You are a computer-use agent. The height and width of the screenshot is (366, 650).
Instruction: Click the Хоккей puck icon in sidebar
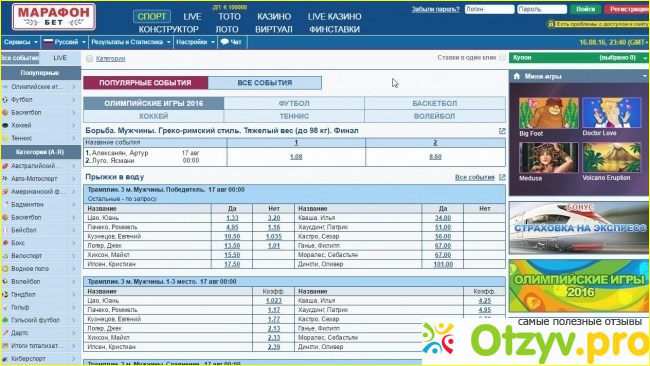tap(5, 125)
